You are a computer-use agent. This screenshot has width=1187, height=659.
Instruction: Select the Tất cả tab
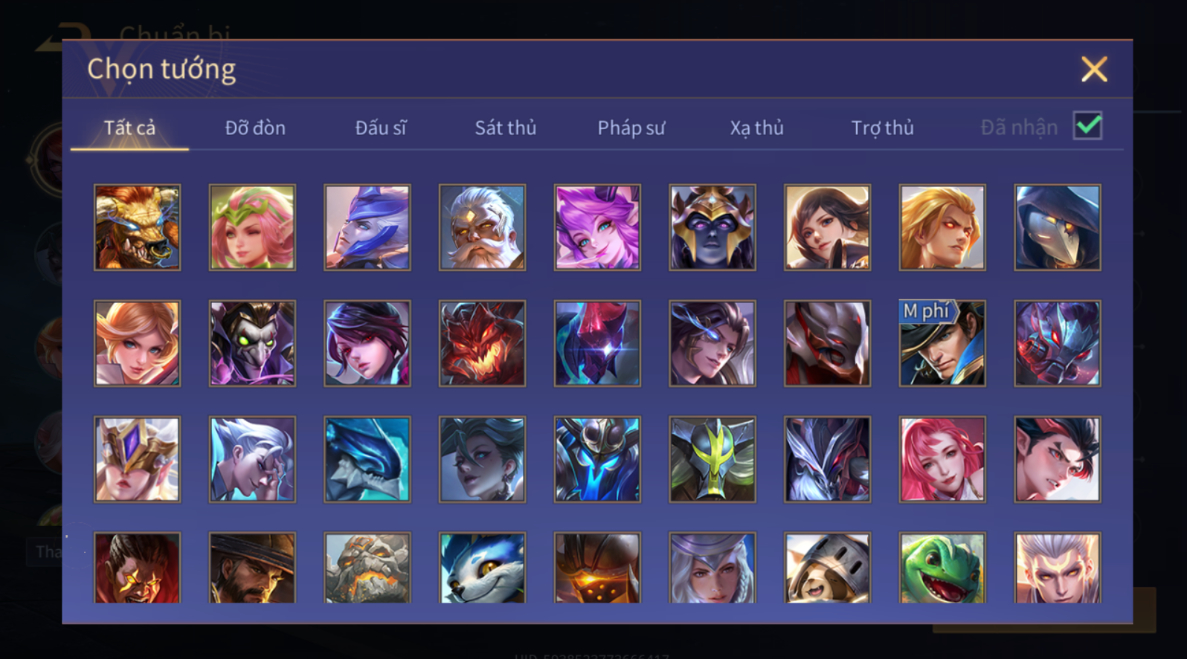point(129,127)
